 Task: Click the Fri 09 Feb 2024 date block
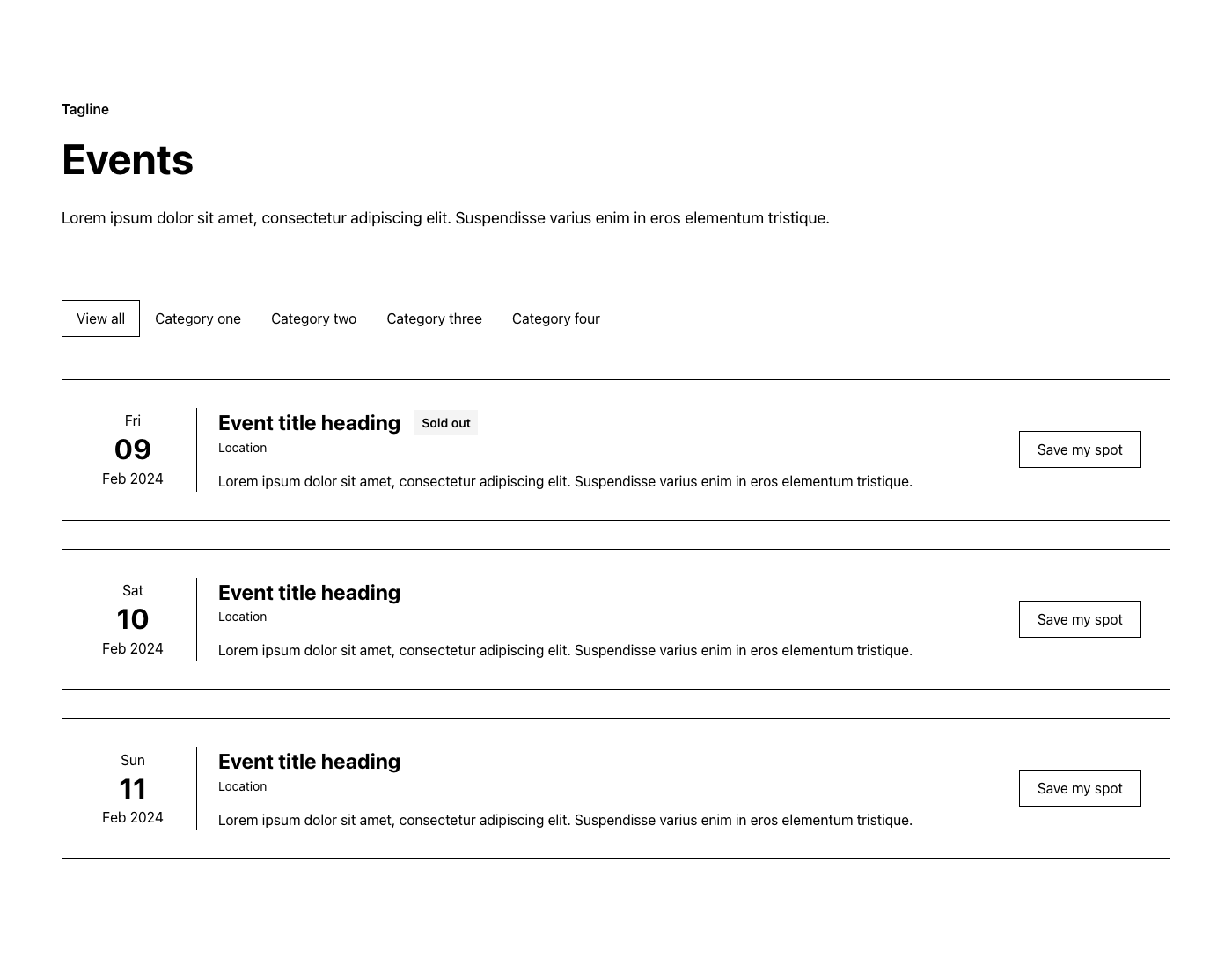coord(133,449)
